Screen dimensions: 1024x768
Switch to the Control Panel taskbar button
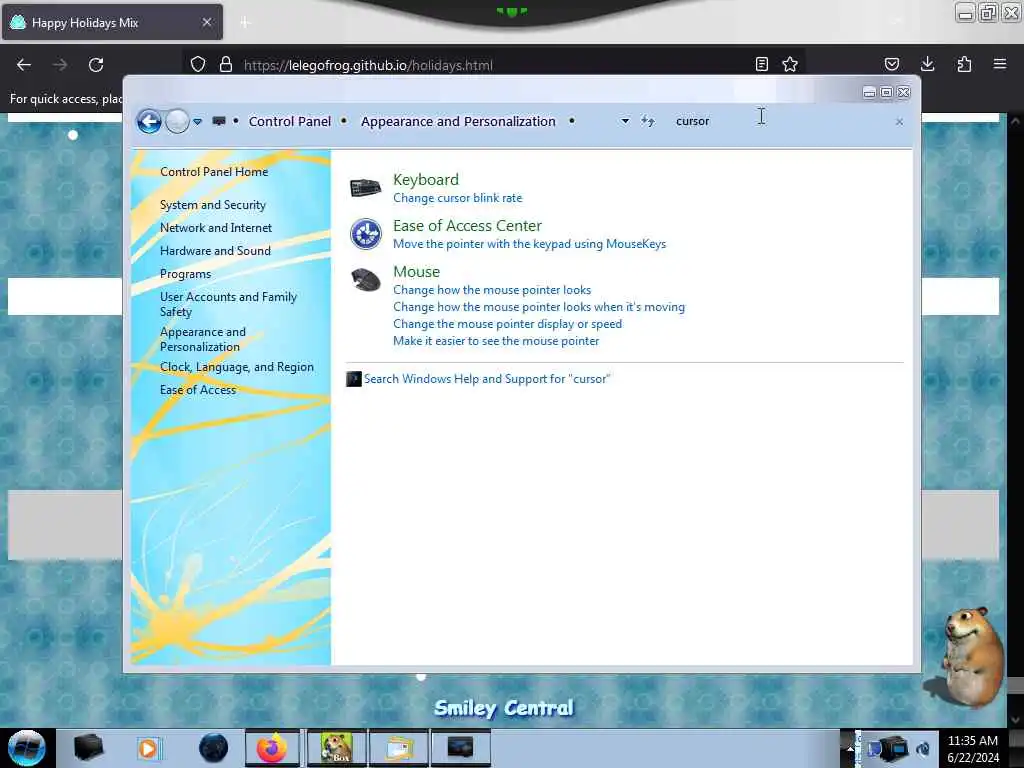coord(461,748)
